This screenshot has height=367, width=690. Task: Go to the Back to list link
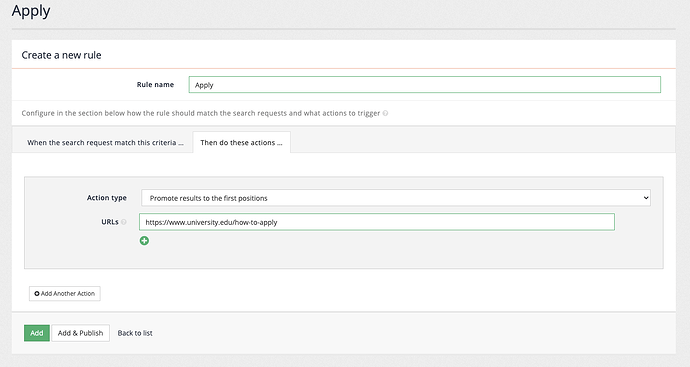[x=135, y=333]
